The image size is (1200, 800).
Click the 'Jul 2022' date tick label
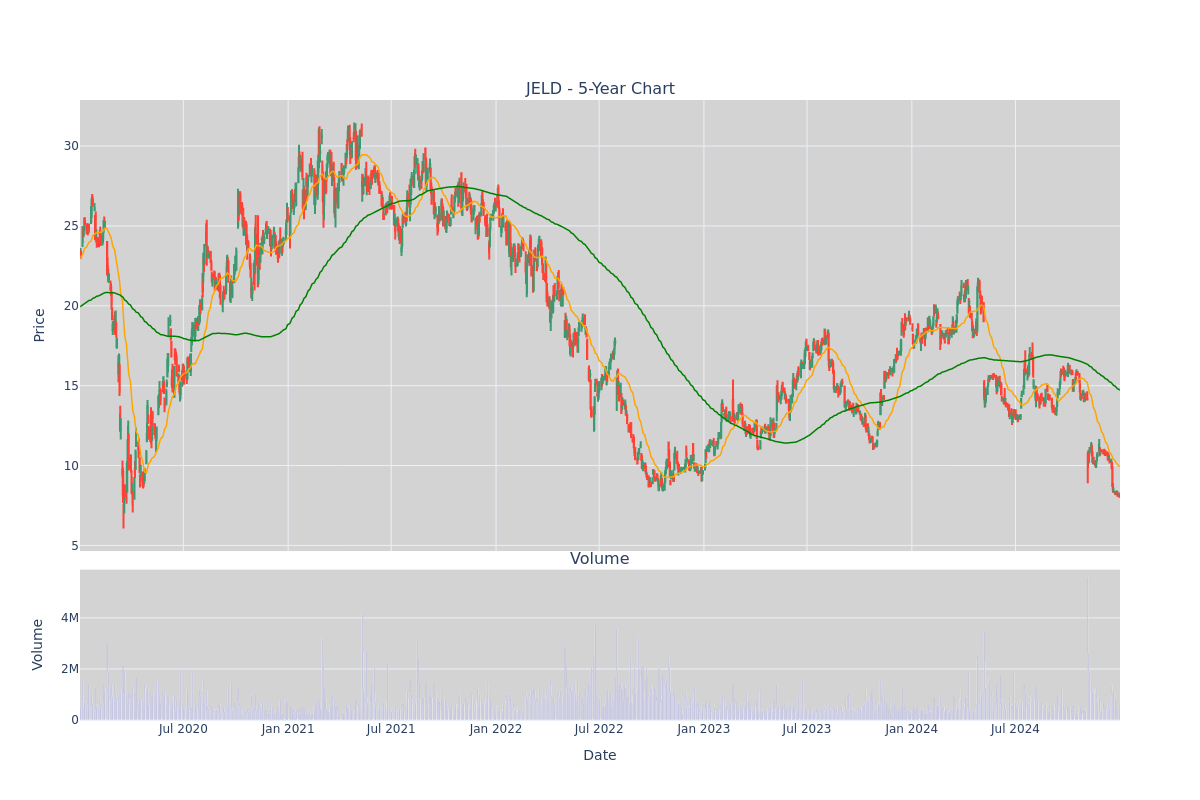[x=599, y=729]
